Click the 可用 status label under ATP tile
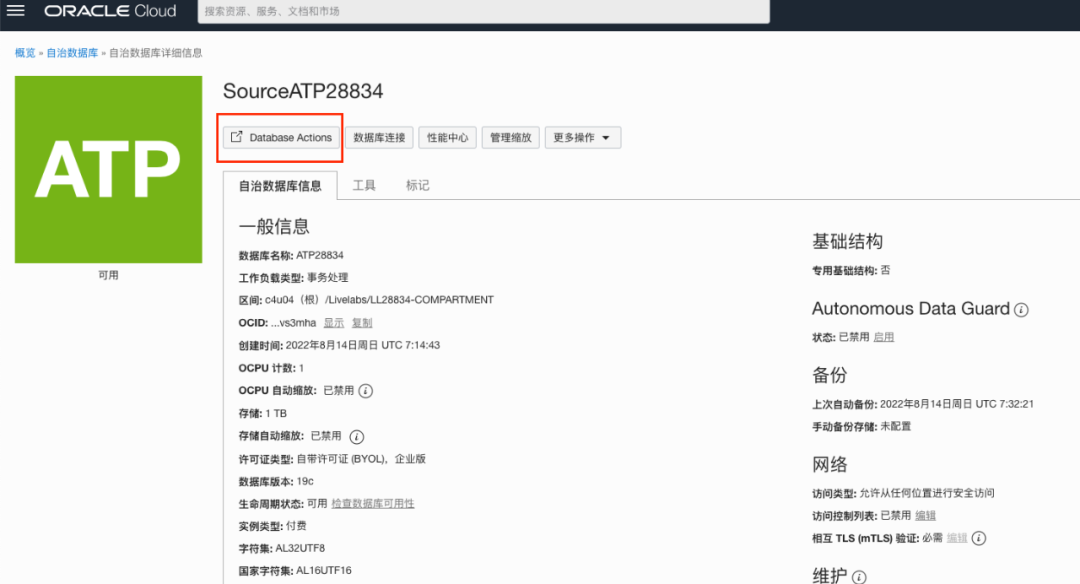 point(108,275)
